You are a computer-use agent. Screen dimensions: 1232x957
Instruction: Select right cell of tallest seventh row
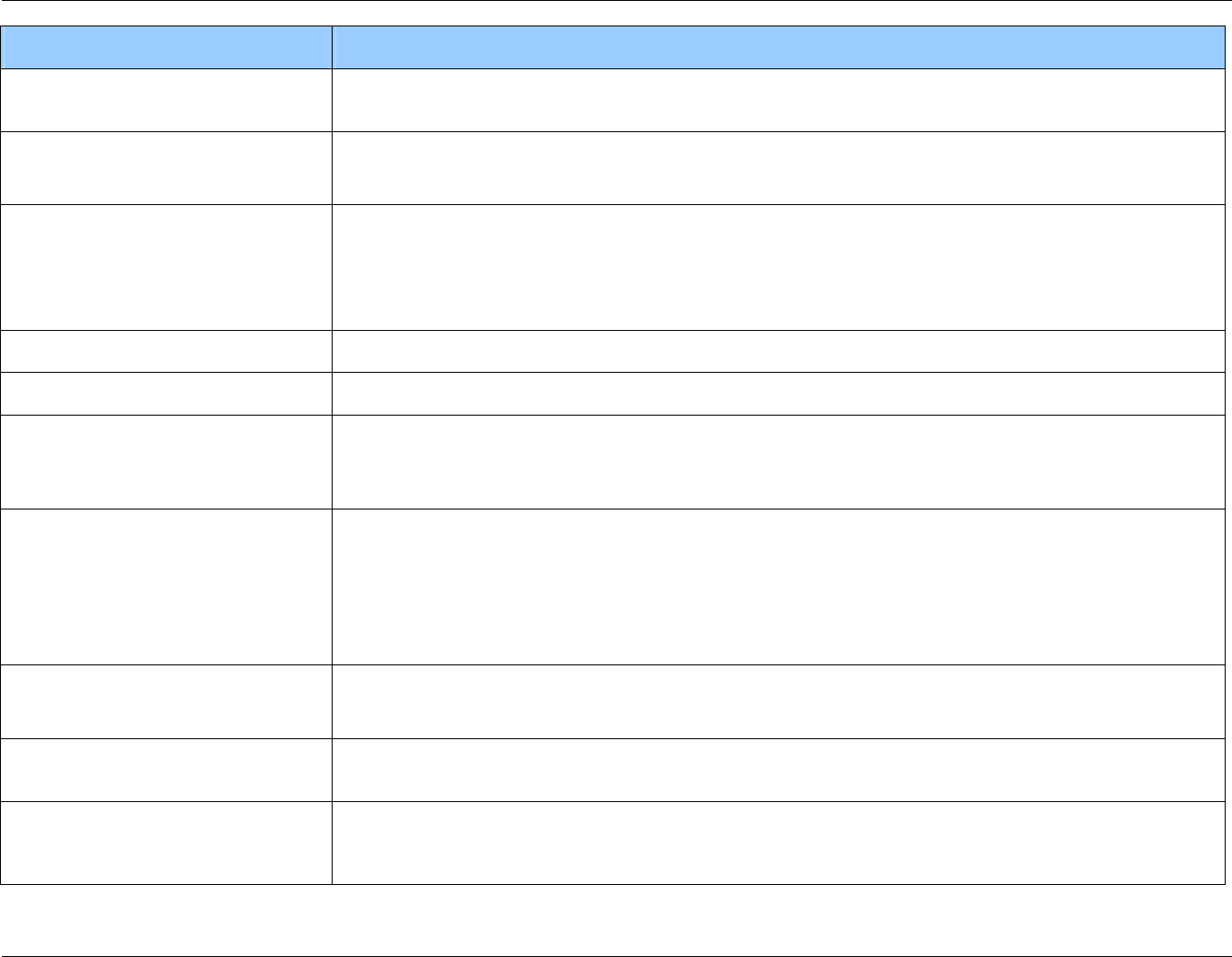[778, 586]
